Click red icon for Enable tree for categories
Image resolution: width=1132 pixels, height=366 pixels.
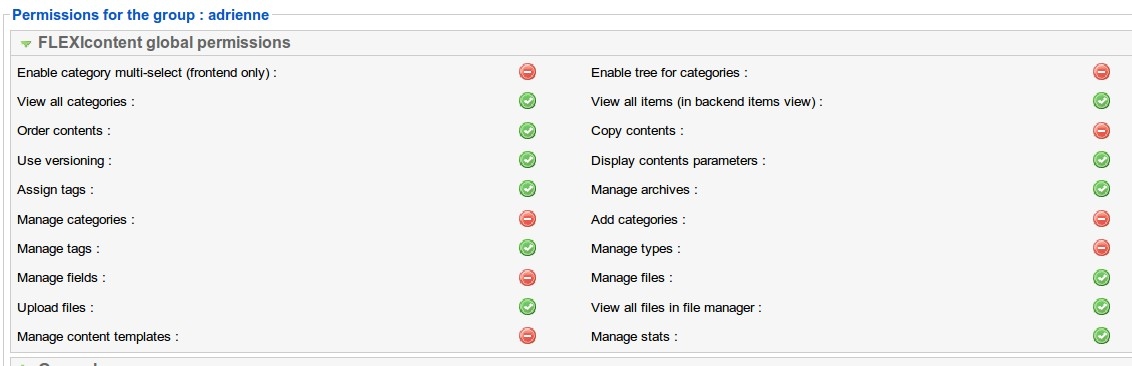pos(1101,71)
